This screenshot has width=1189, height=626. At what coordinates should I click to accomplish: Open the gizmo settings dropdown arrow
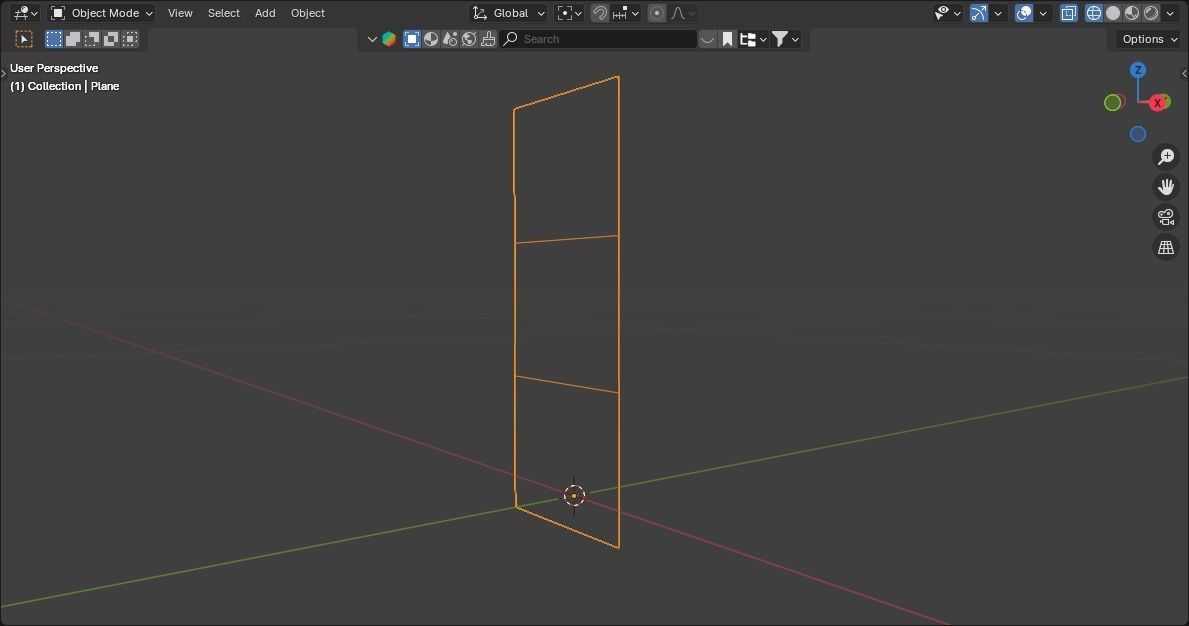pos(998,13)
